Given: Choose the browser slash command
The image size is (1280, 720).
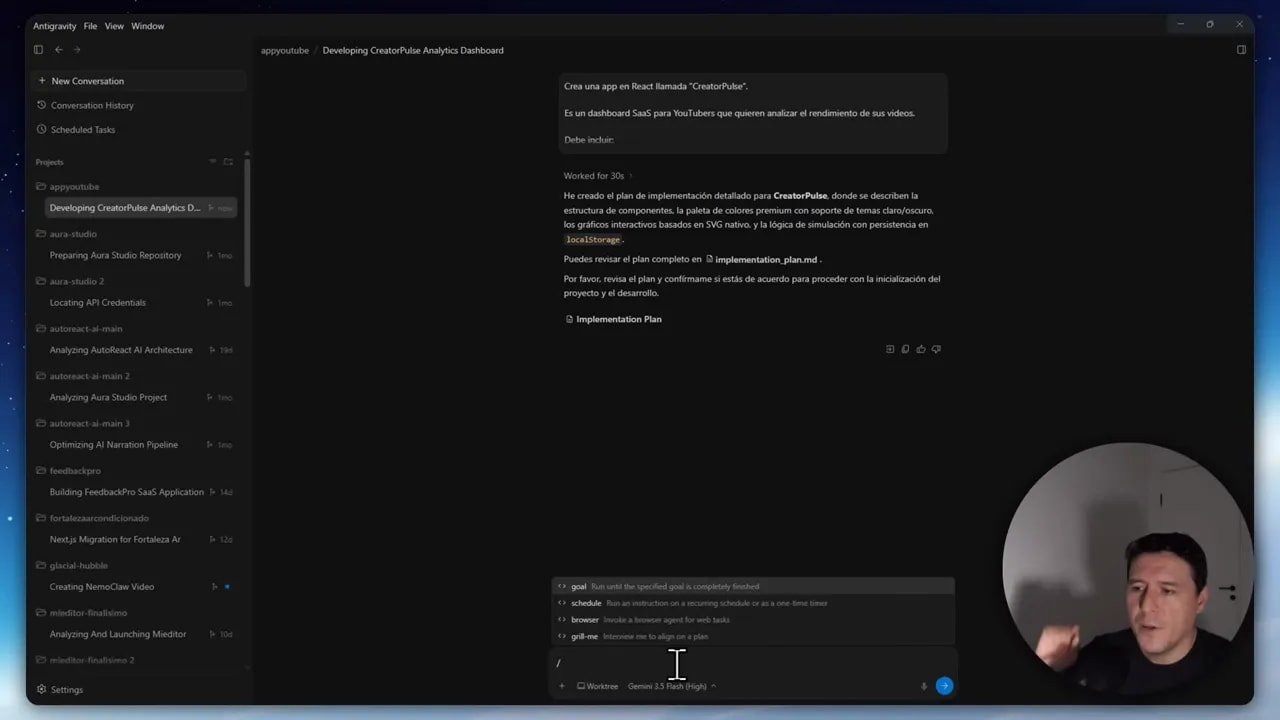Looking at the screenshot, I should coord(753,620).
